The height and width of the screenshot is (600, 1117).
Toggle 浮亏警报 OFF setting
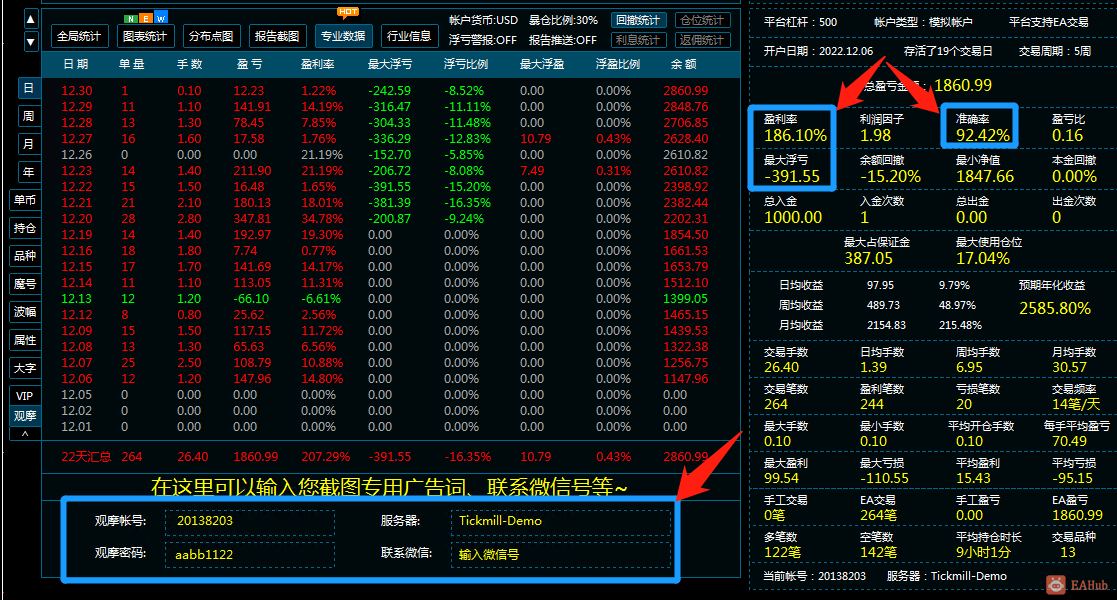pyautogui.click(x=482, y=40)
